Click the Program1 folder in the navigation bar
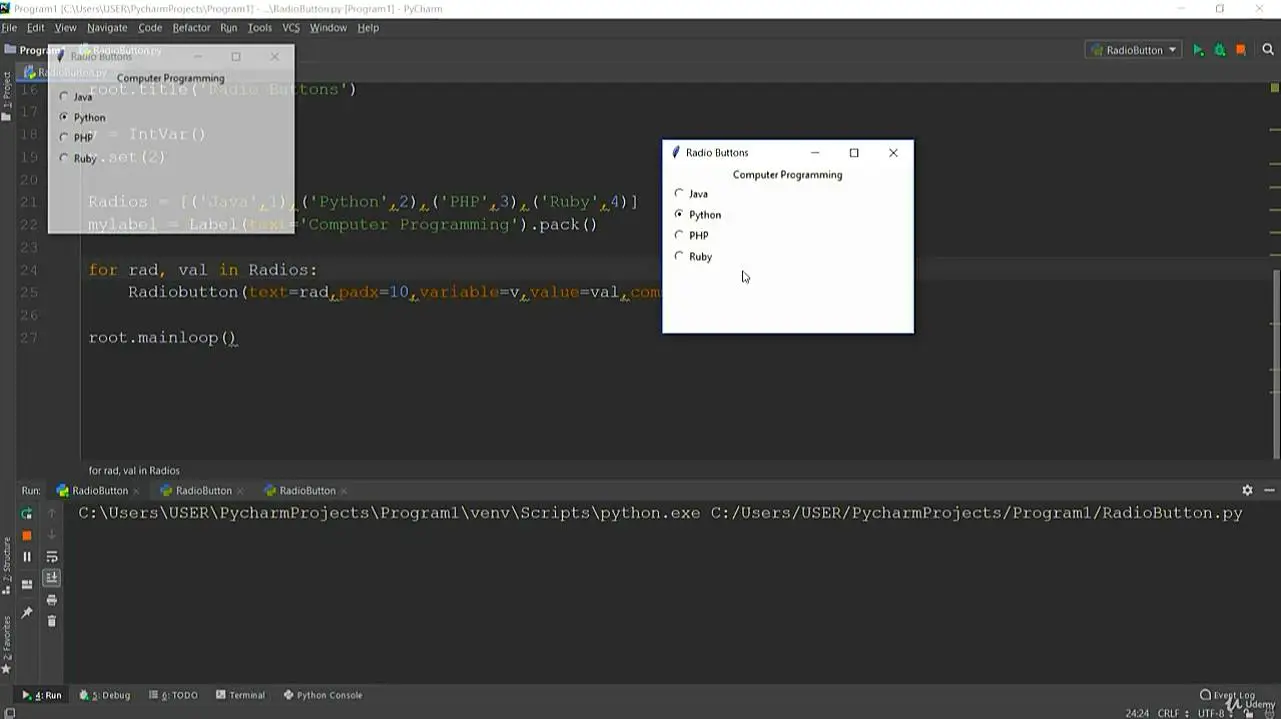The height and width of the screenshot is (719, 1281). [x=34, y=50]
